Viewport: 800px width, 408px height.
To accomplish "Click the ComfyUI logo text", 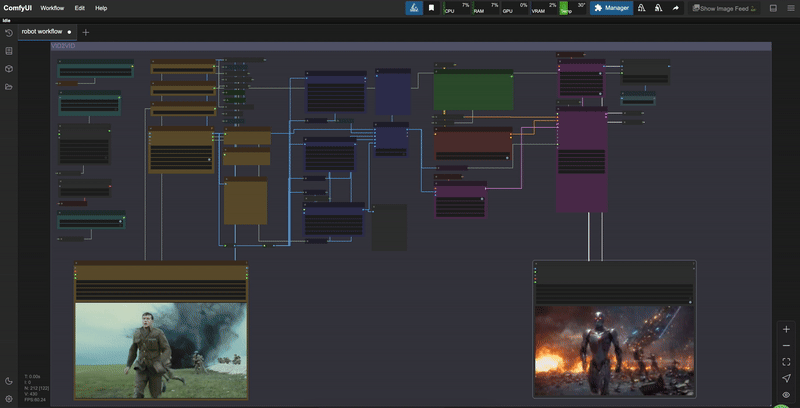I will 18,8.
